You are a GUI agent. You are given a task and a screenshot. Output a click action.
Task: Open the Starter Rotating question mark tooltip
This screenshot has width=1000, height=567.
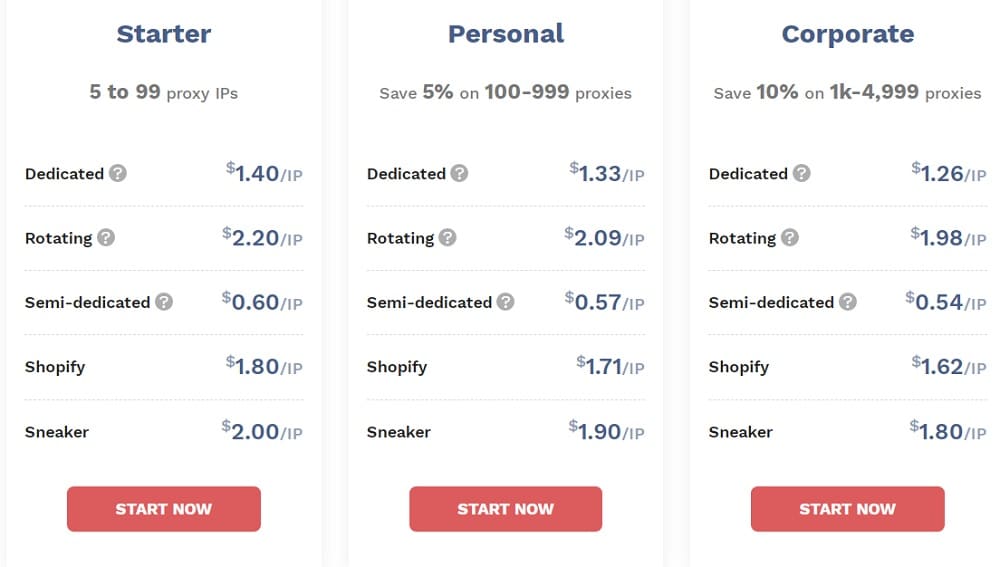(x=106, y=238)
